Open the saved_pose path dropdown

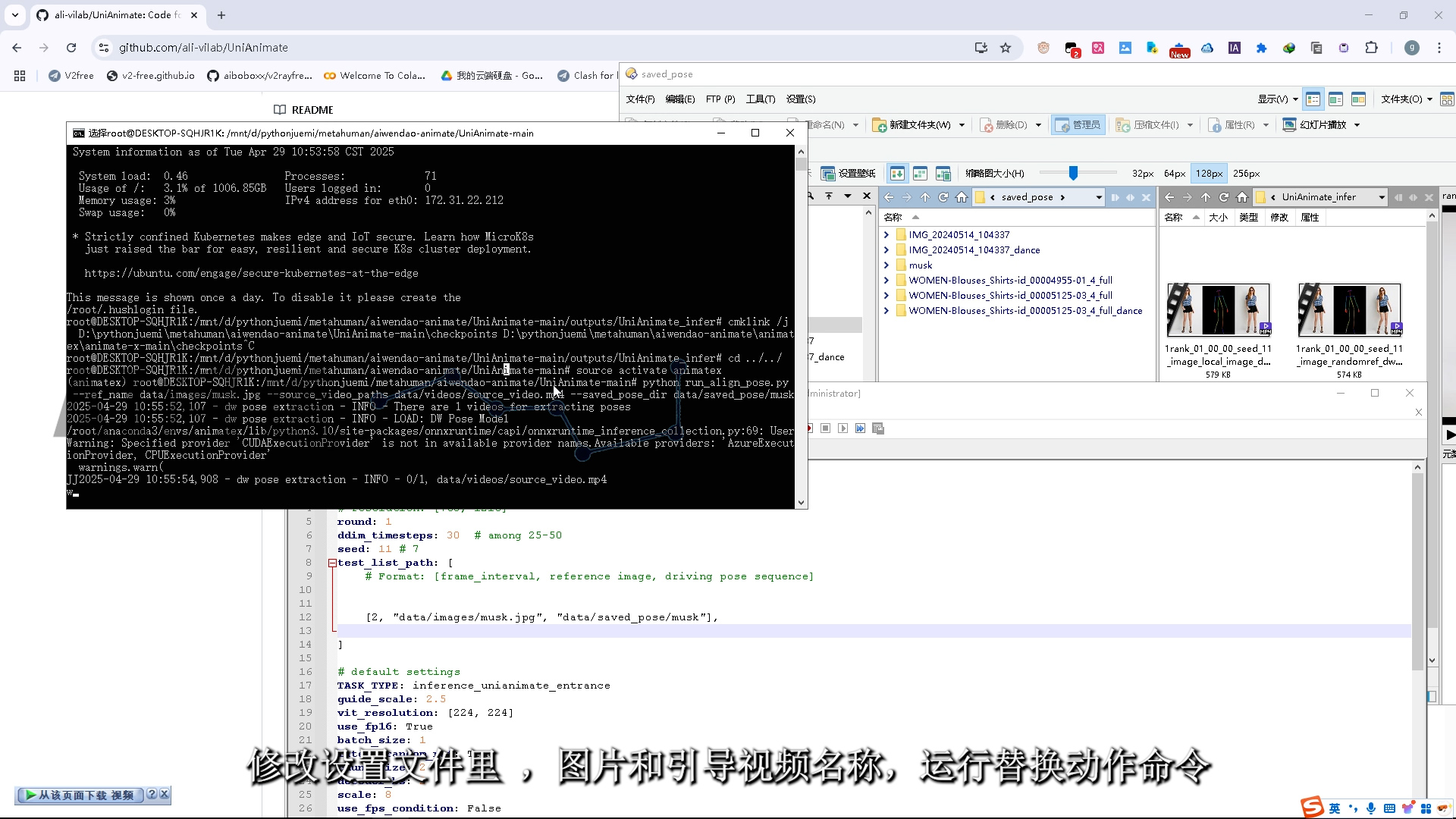tap(1098, 197)
